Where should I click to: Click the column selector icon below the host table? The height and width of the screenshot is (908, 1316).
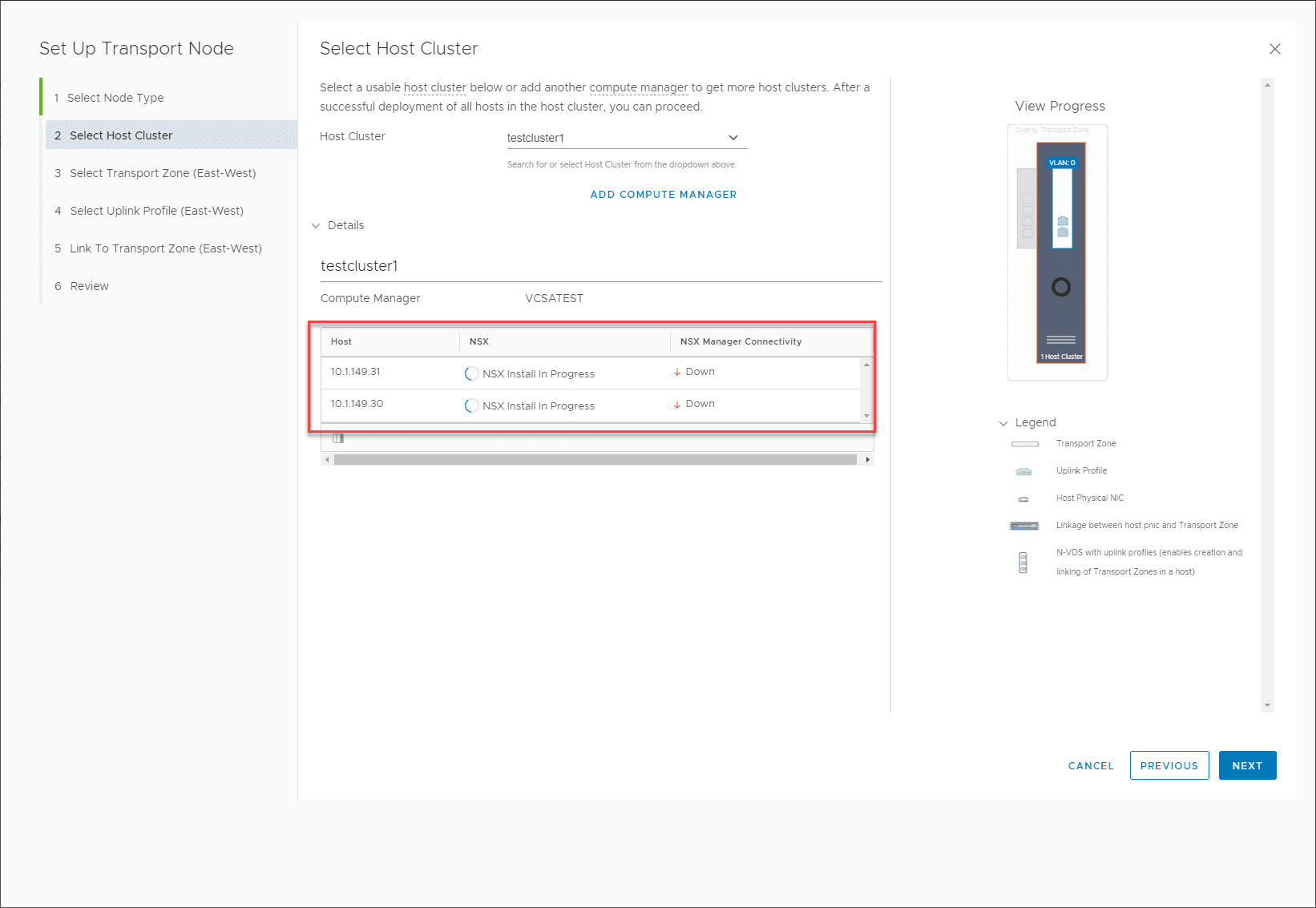pyautogui.click(x=337, y=438)
